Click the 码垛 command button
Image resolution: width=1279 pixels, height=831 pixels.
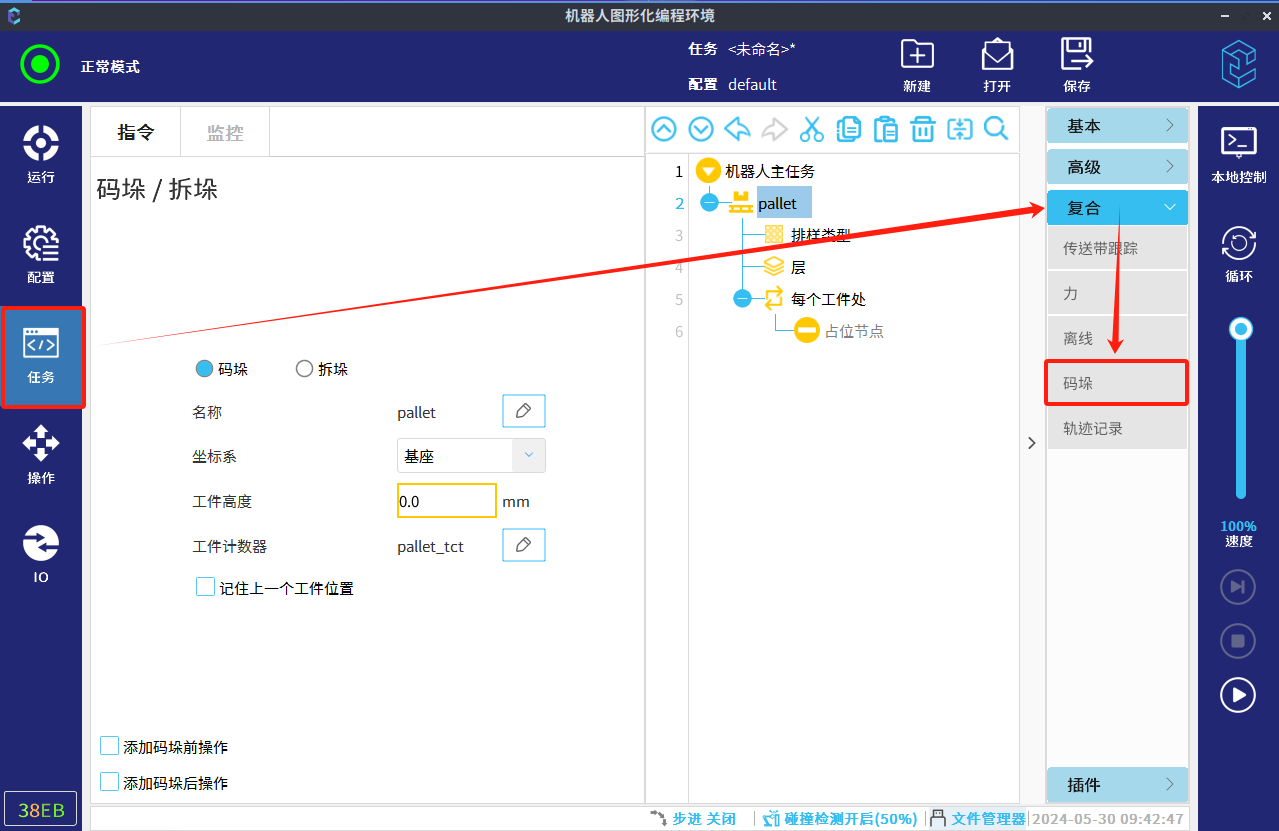pyautogui.click(x=1117, y=383)
